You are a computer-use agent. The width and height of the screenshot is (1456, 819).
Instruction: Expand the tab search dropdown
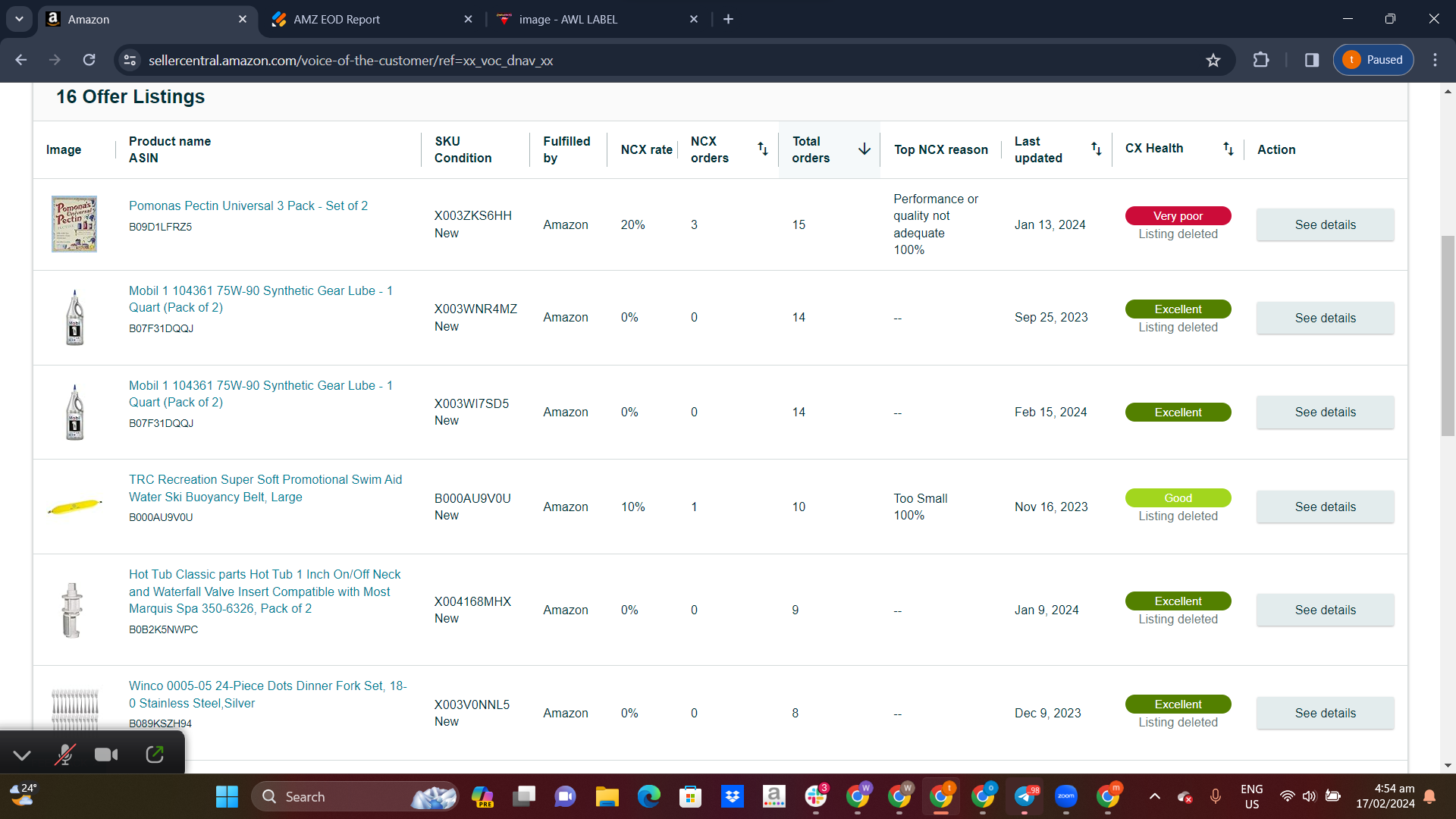coord(19,19)
